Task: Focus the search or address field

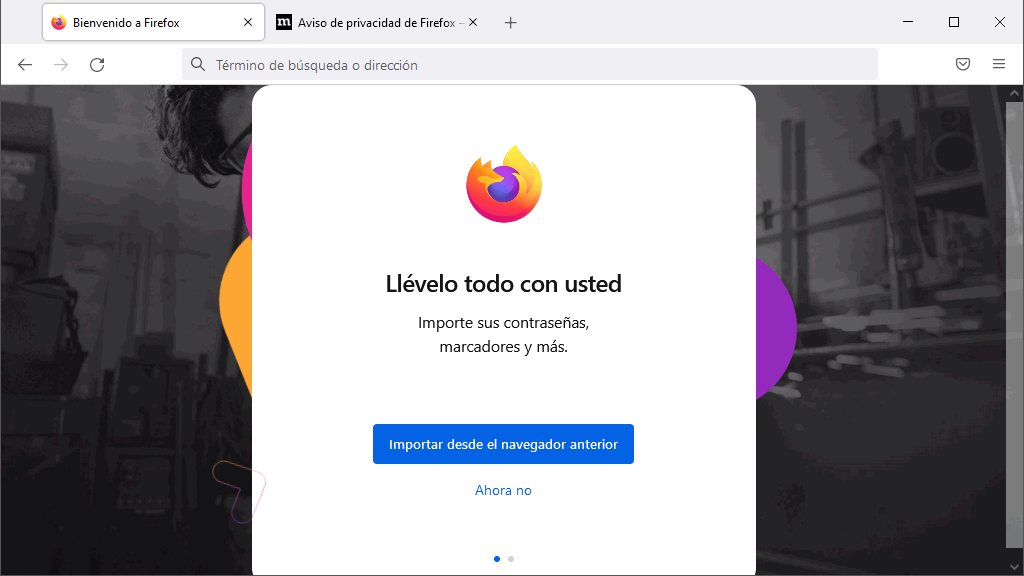Action: coord(530,65)
